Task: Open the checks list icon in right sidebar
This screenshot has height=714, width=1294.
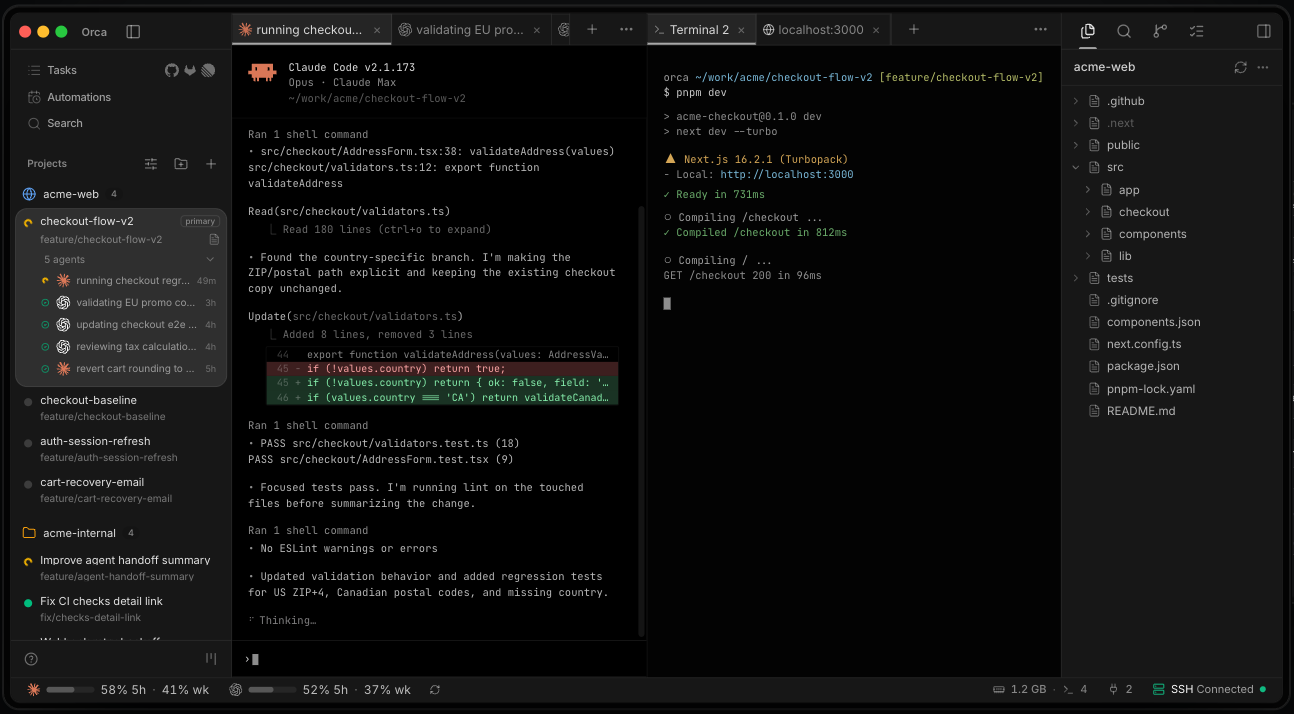Action: [1196, 31]
